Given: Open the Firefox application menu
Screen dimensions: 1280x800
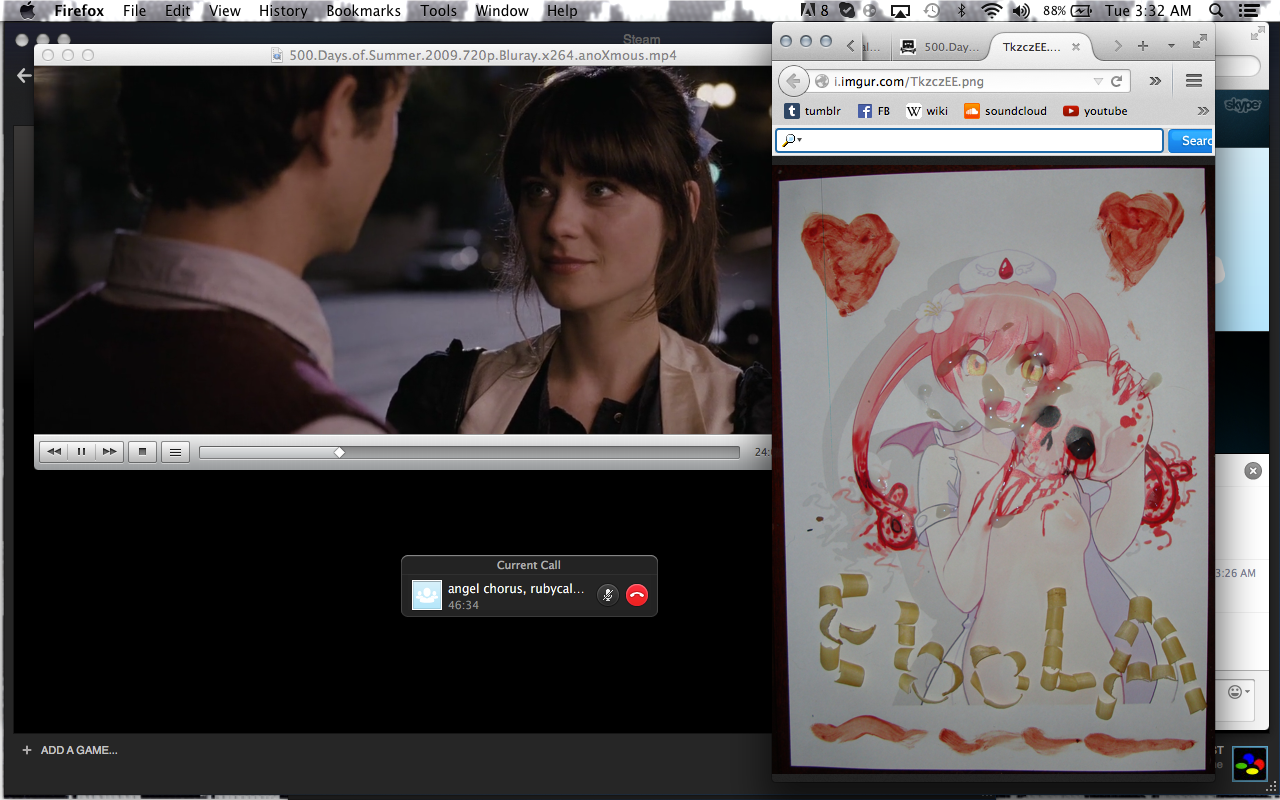Looking at the screenshot, I should pyautogui.click(x=79, y=11).
